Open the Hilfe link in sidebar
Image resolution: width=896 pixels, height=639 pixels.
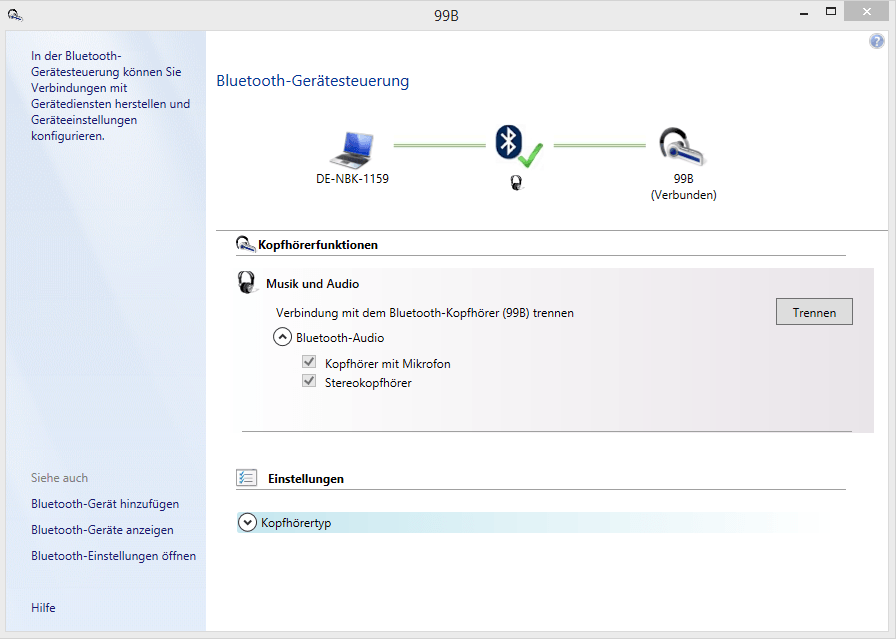tap(43, 608)
